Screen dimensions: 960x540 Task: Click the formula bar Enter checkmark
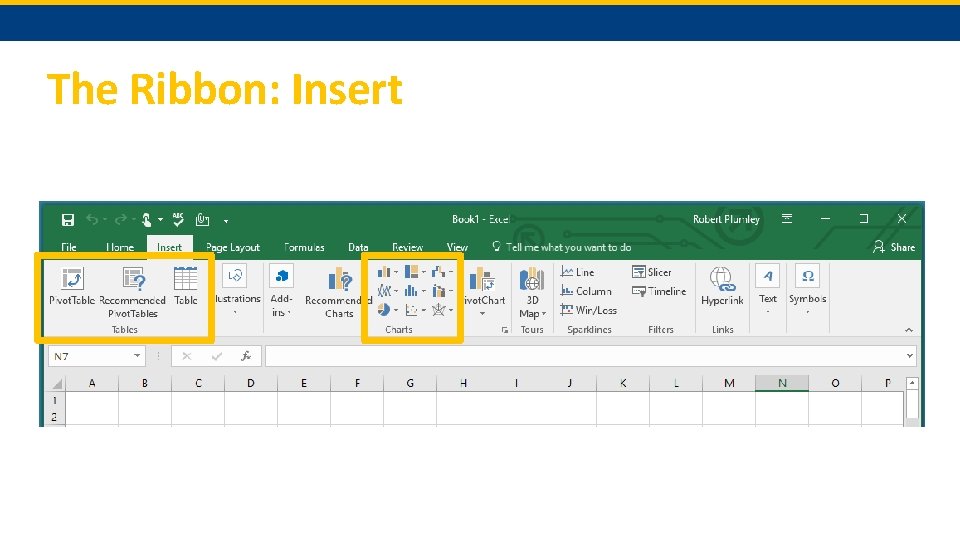click(x=217, y=356)
